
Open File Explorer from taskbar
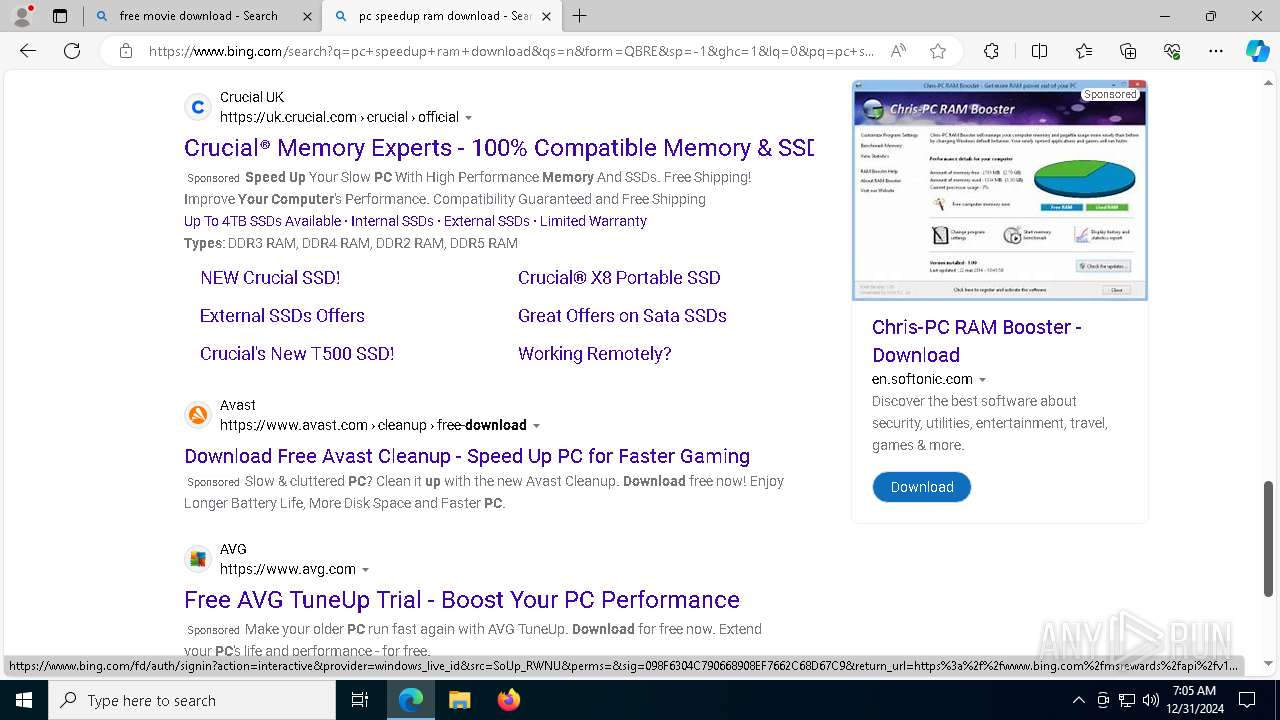pos(459,700)
